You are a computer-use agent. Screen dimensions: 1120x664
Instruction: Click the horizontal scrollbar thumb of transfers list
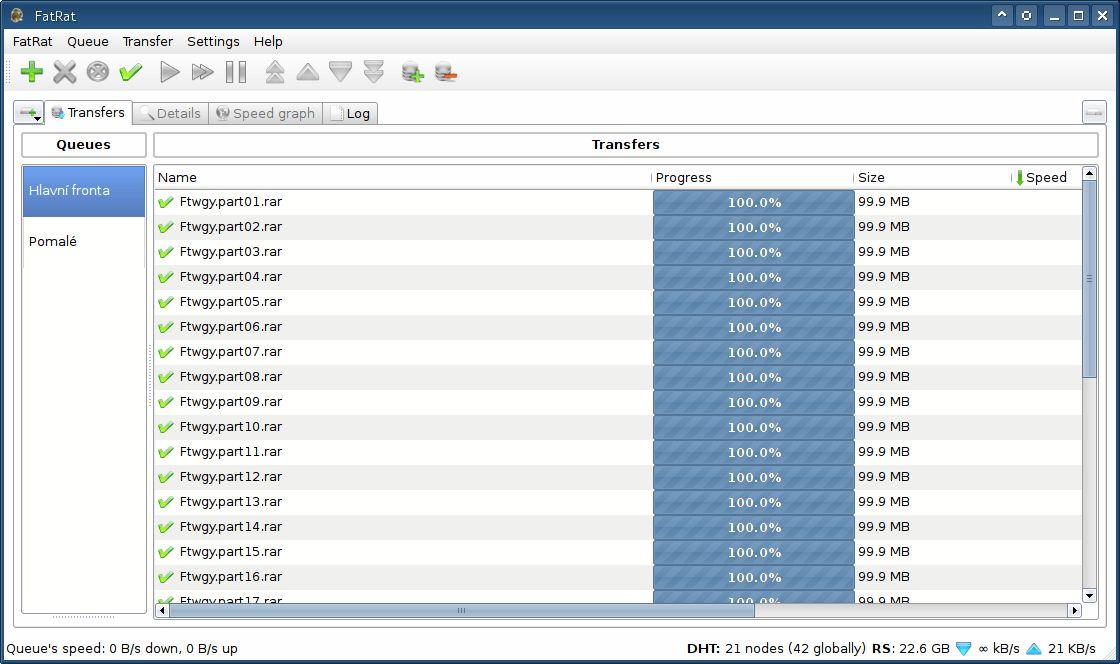(461, 610)
